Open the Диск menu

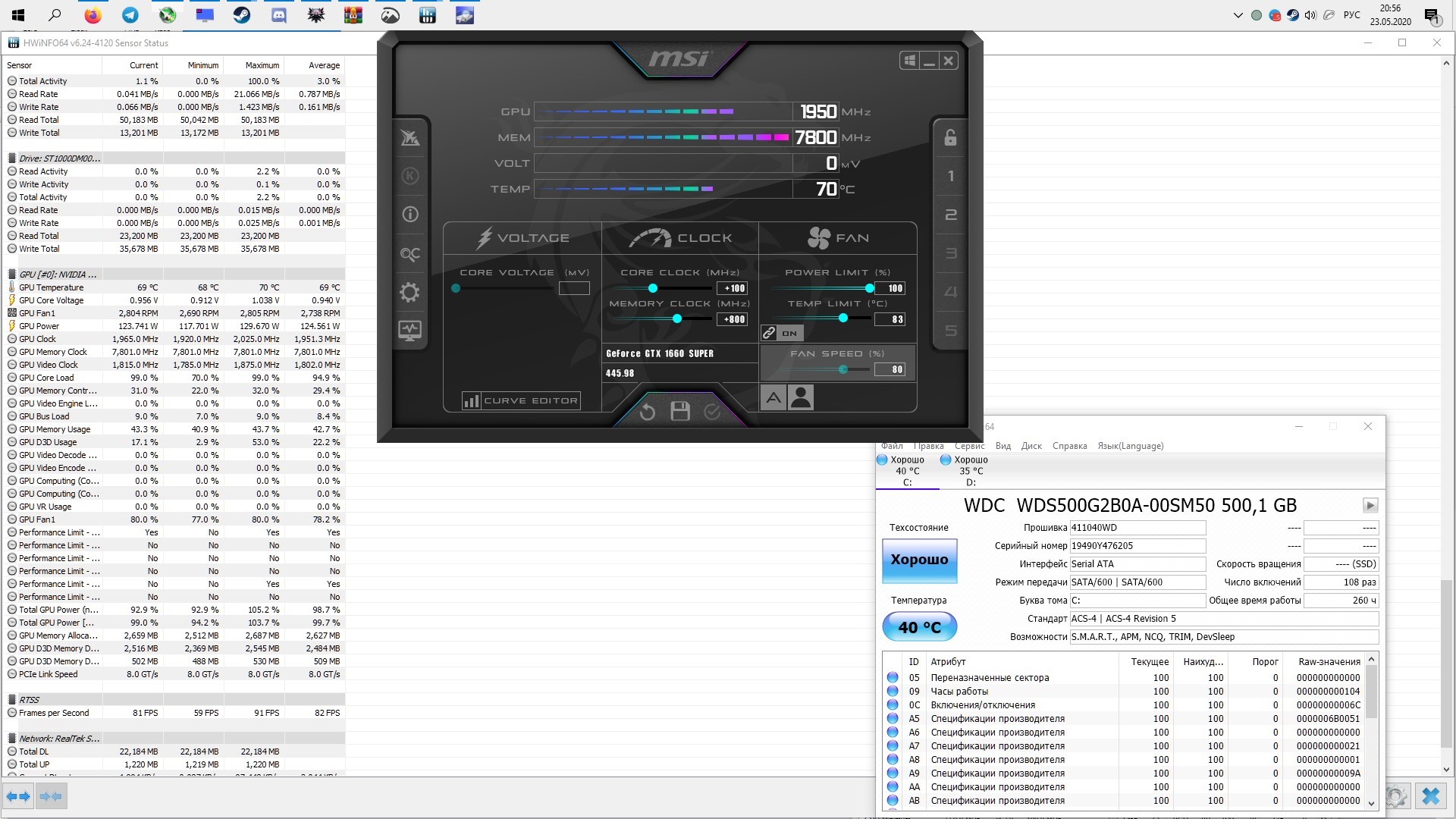tap(1031, 446)
